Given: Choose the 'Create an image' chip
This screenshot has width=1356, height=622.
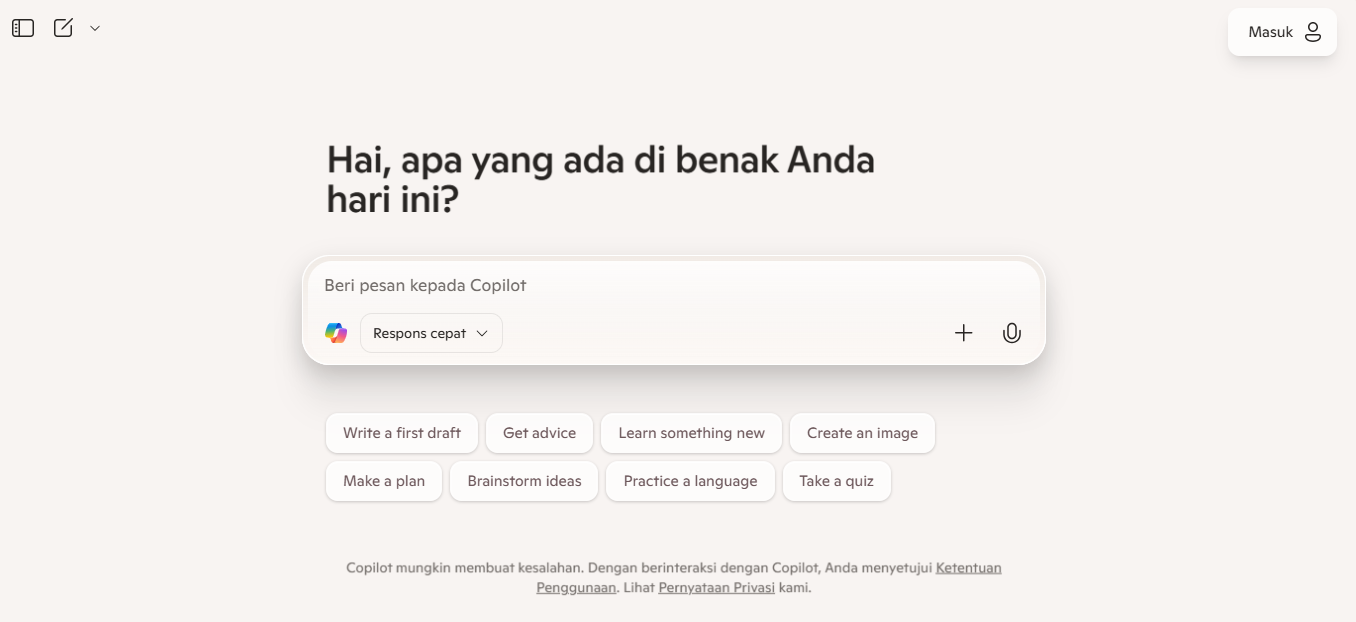Looking at the screenshot, I should (862, 433).
